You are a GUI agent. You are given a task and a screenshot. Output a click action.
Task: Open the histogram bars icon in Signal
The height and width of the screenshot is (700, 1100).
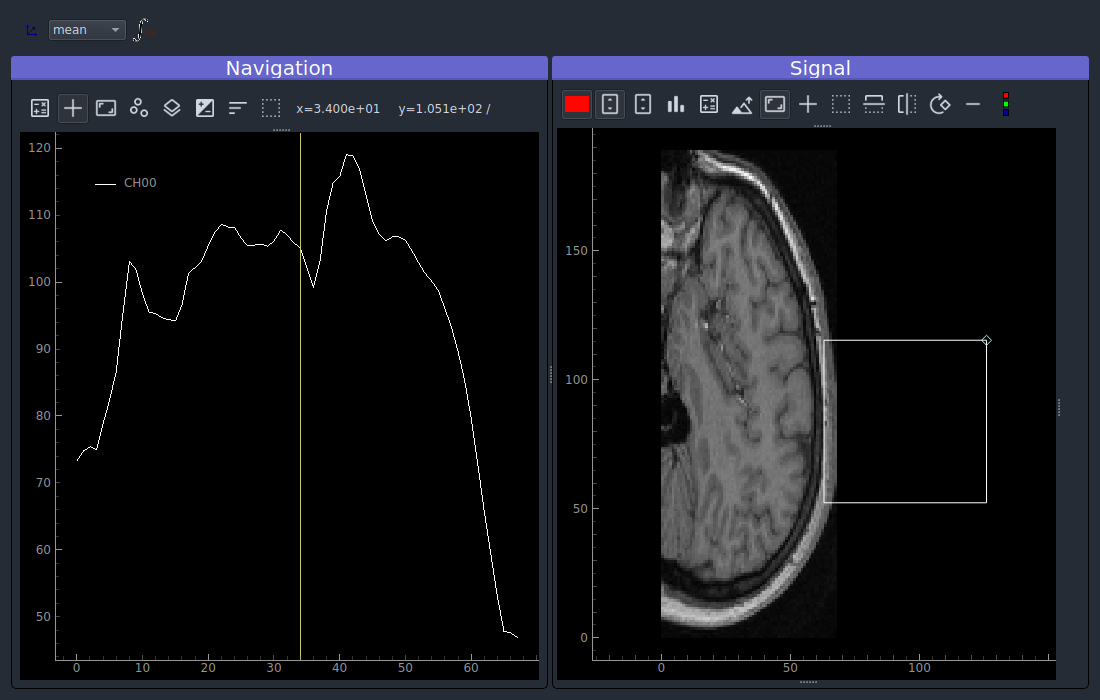[676, 105]
